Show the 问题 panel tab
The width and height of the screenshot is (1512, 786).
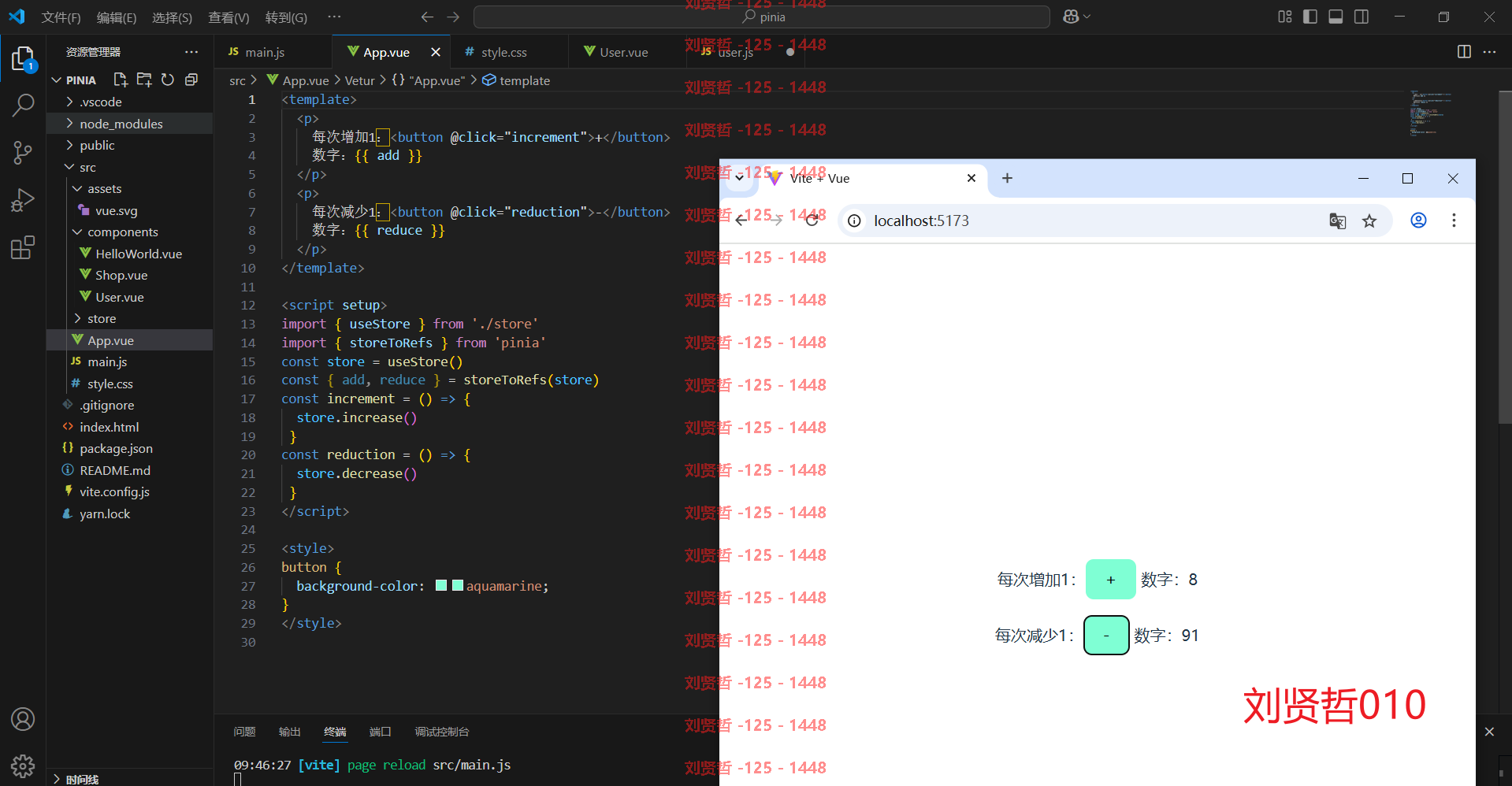tap(244, 732)
